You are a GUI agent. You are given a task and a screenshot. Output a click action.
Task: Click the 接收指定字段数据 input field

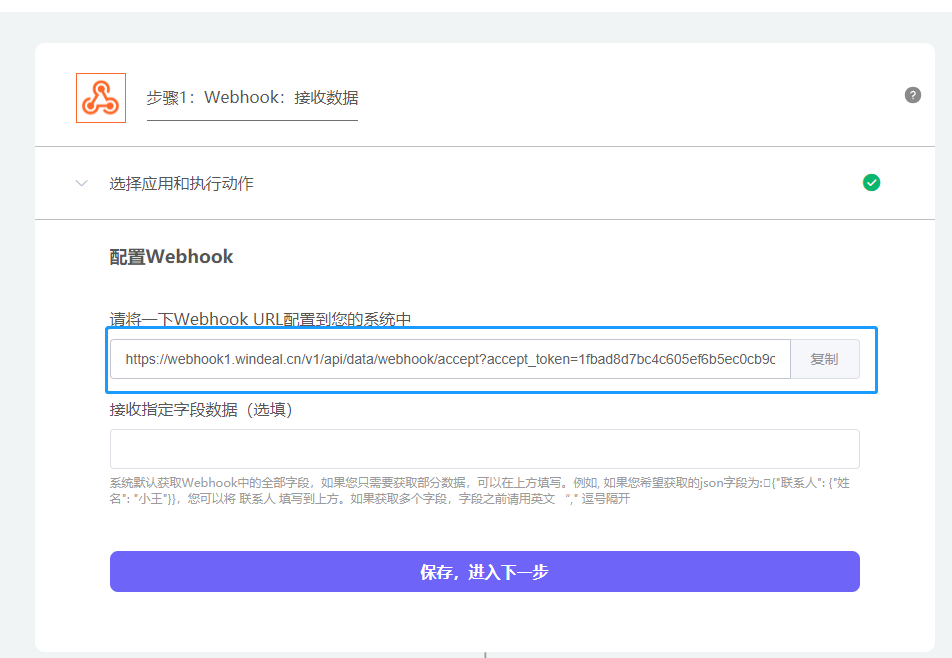(484, 449)
